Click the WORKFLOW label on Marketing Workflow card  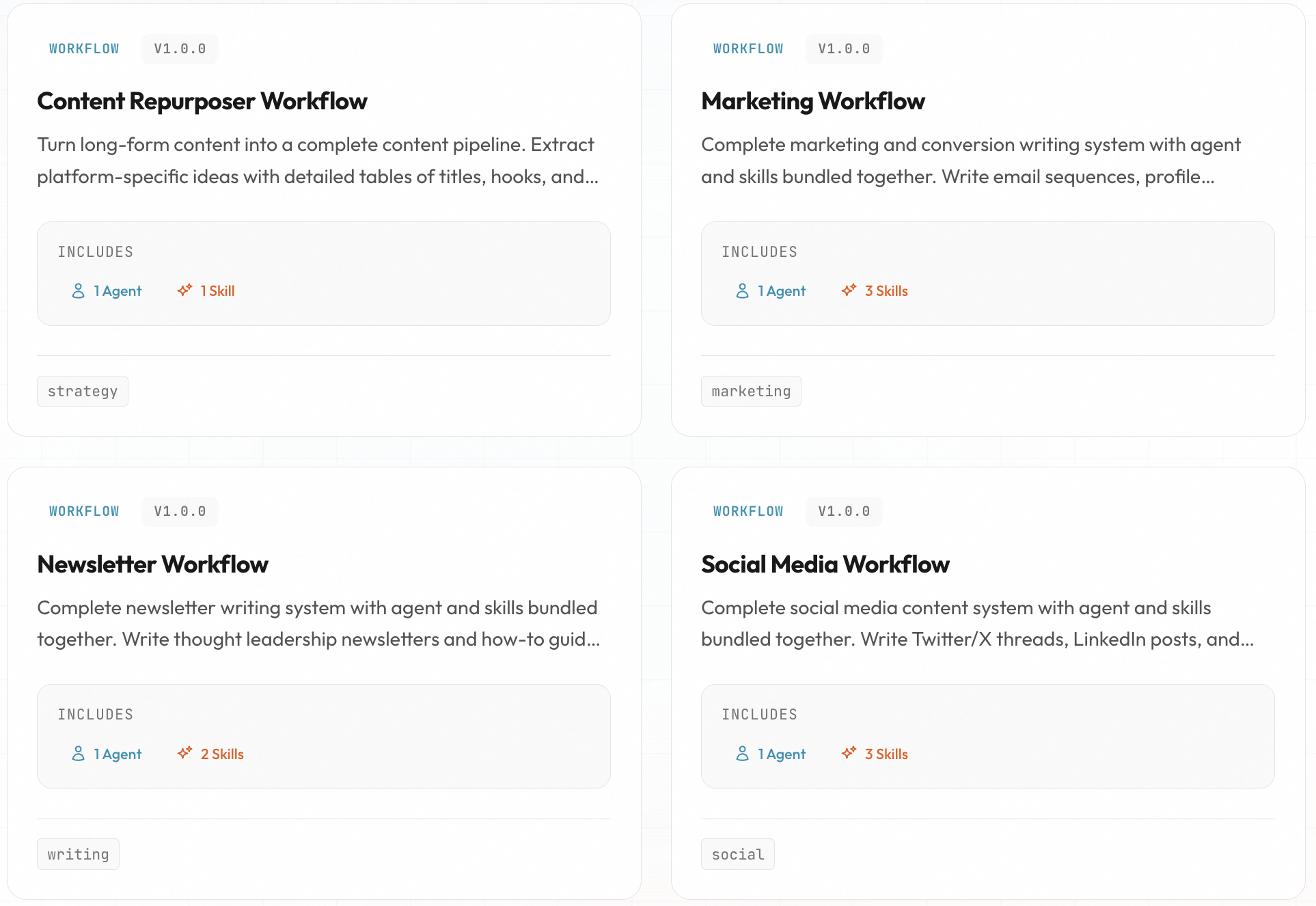coord(748,49)
